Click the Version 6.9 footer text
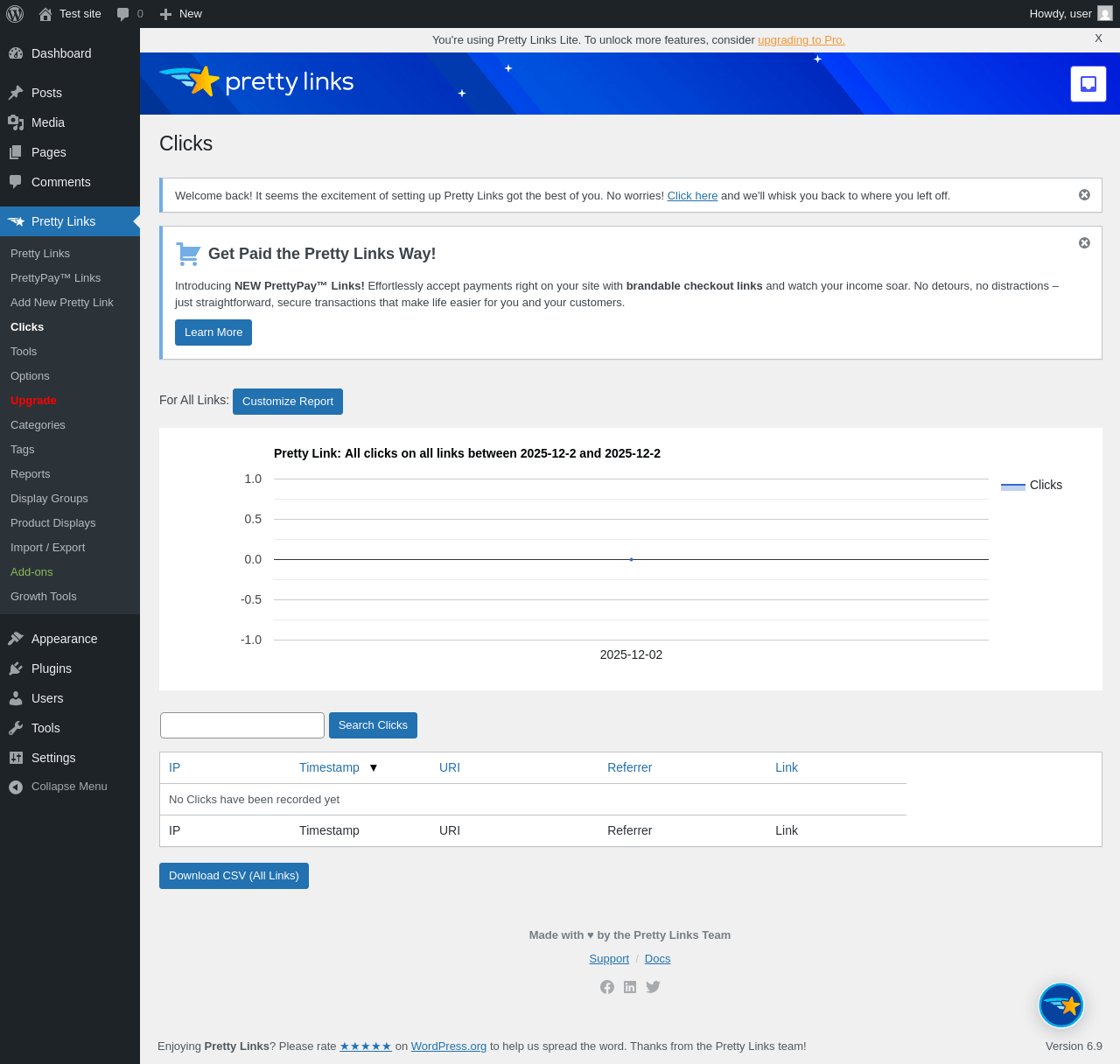The image size is (1120, 1064). (x=1074, y=1046)
